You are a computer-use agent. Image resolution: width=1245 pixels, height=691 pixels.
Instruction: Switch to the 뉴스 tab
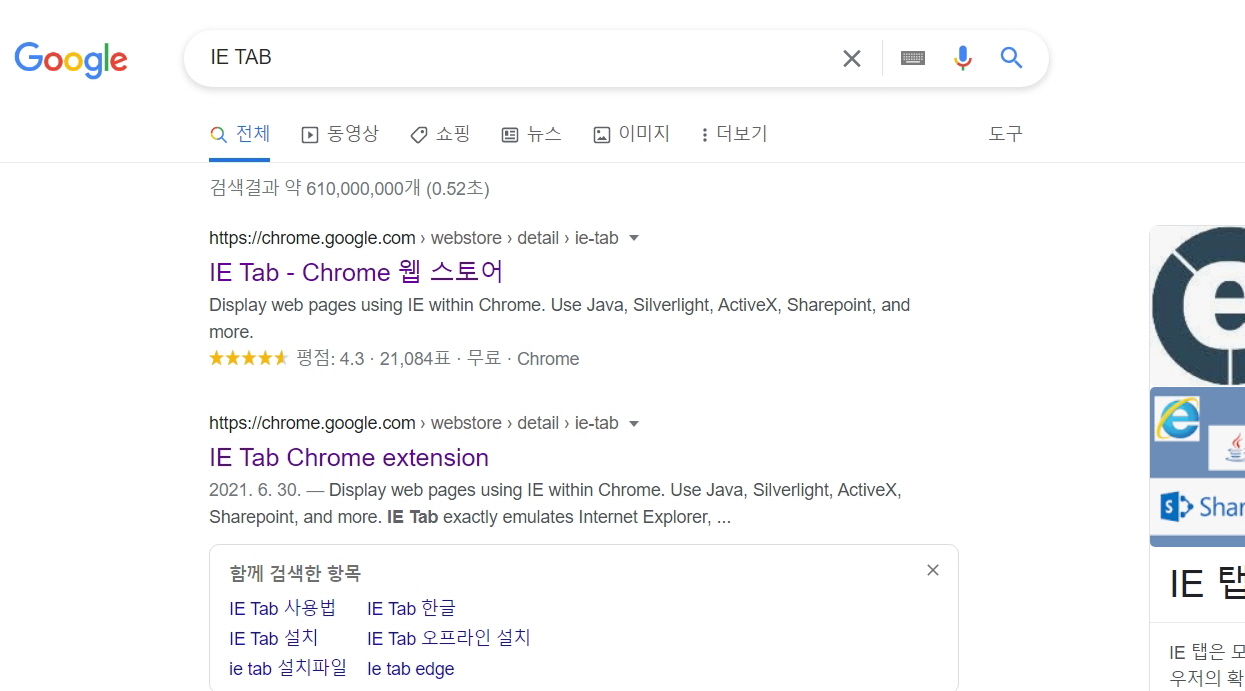point(531,134)
